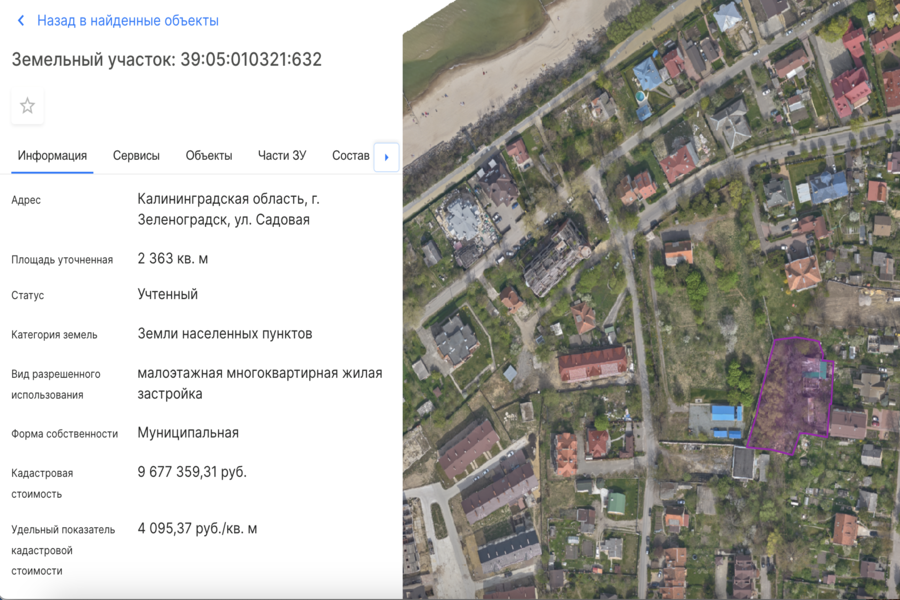Open "Назад в найденные объекты" link
This screenshot has width=900, height=600.
point(127,21)
